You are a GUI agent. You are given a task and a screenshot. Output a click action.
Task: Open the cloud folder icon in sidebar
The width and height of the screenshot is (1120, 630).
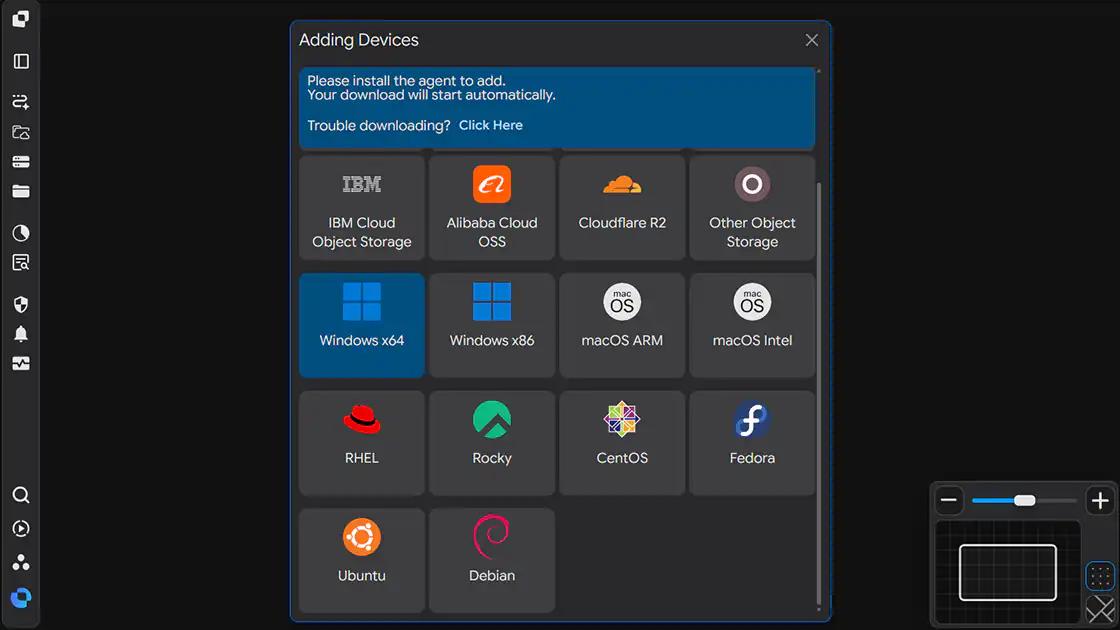(x=21, y=132)
